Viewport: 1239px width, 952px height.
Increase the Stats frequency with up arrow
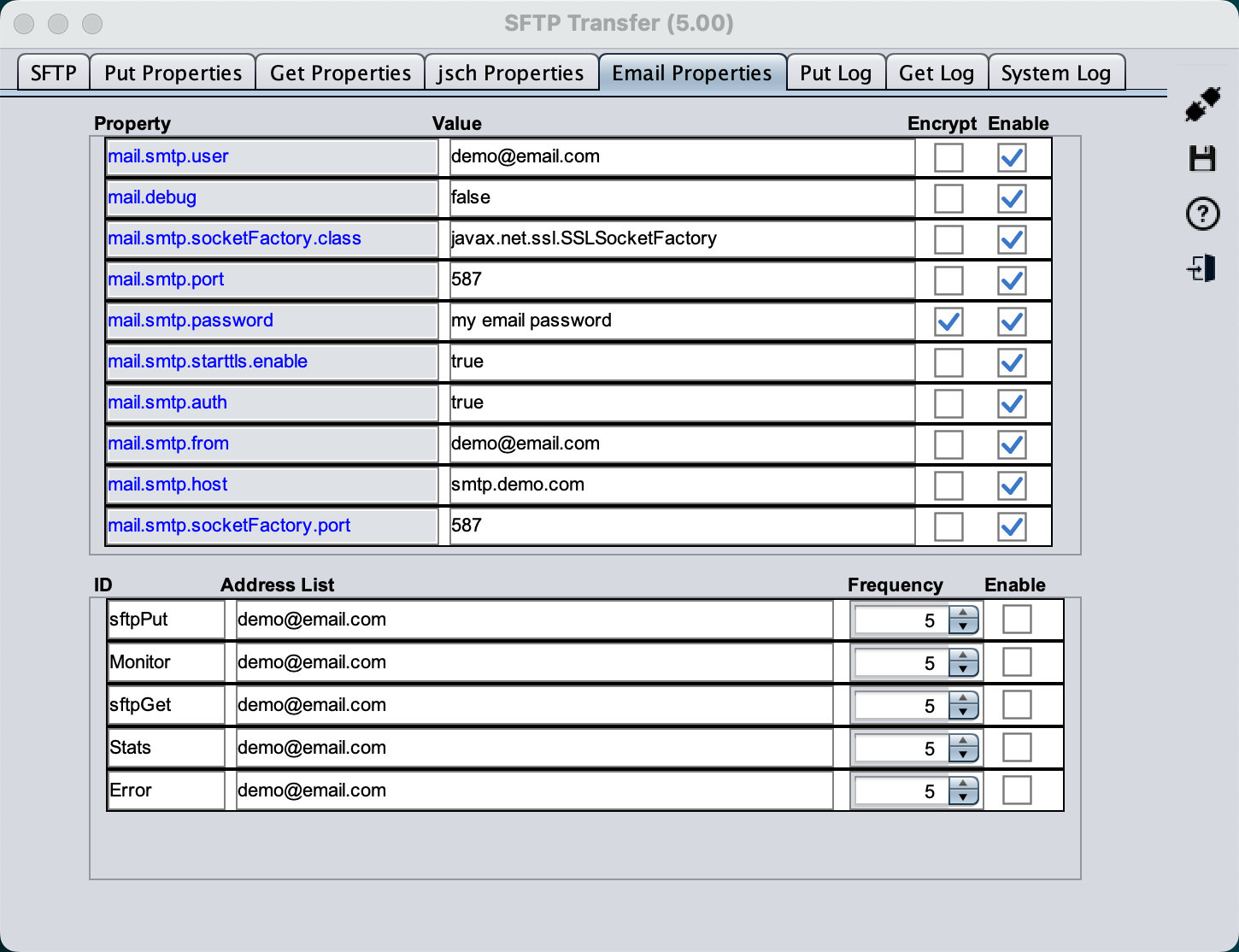(963, 741)
